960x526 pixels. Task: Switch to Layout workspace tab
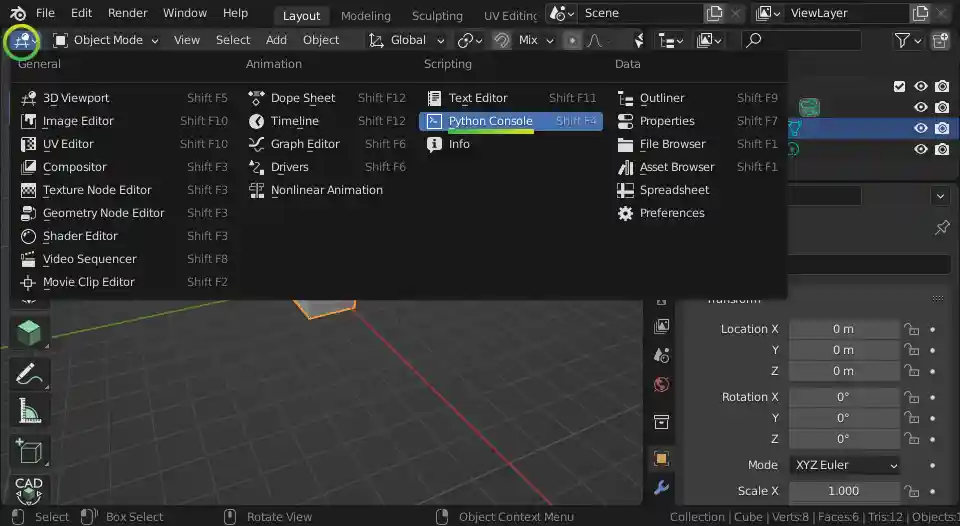tap(301, 16)
